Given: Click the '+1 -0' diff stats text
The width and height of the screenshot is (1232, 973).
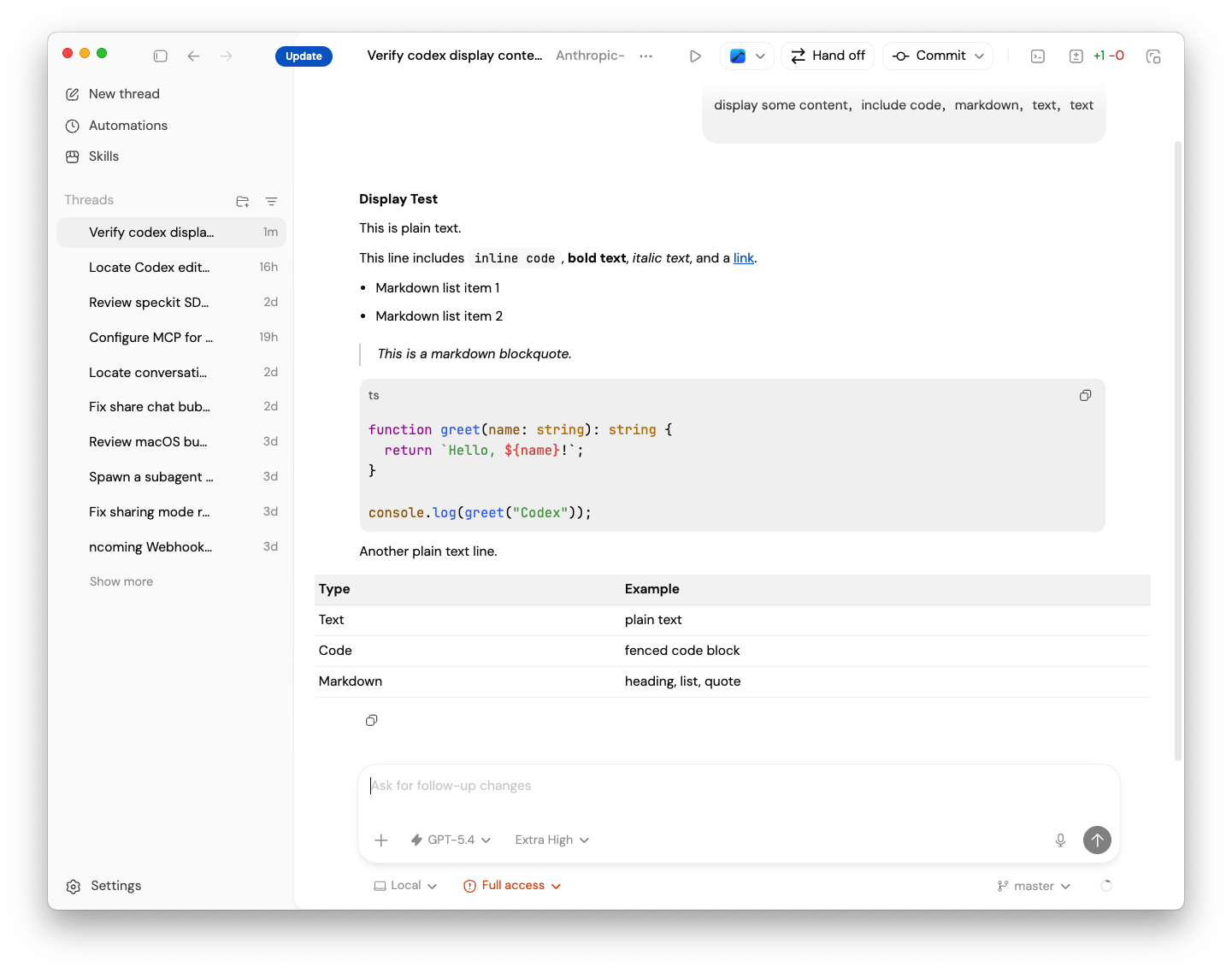Looking at the screenshot, I should 1109,56.
